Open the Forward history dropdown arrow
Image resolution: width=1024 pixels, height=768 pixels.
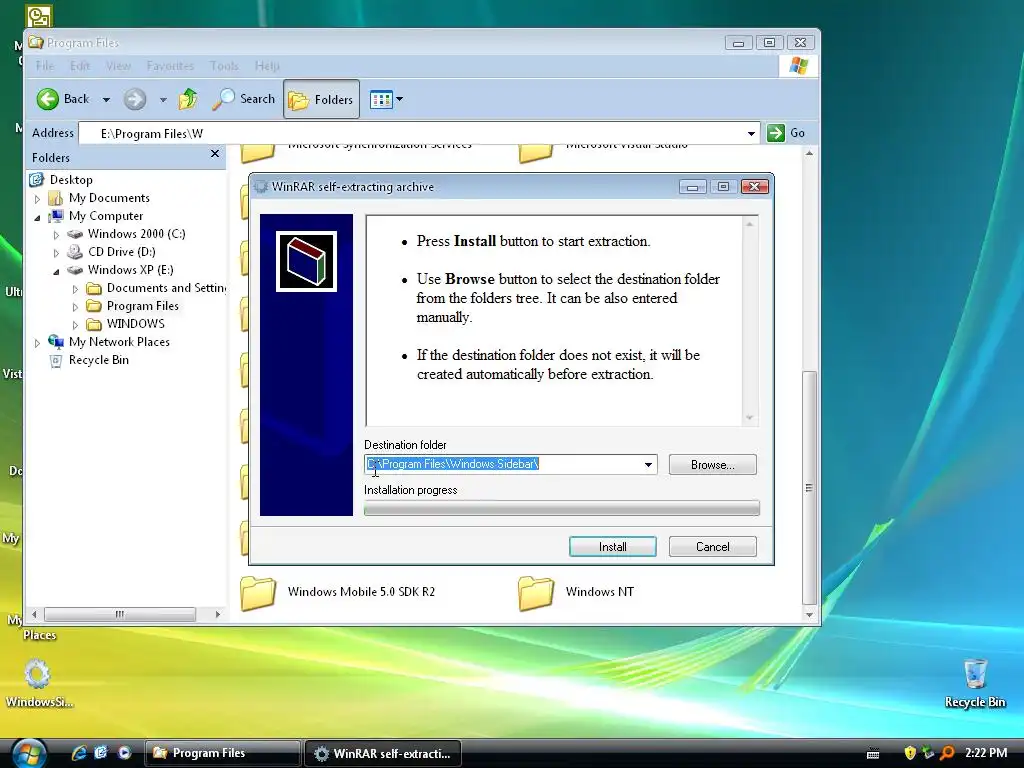[163, 100]
